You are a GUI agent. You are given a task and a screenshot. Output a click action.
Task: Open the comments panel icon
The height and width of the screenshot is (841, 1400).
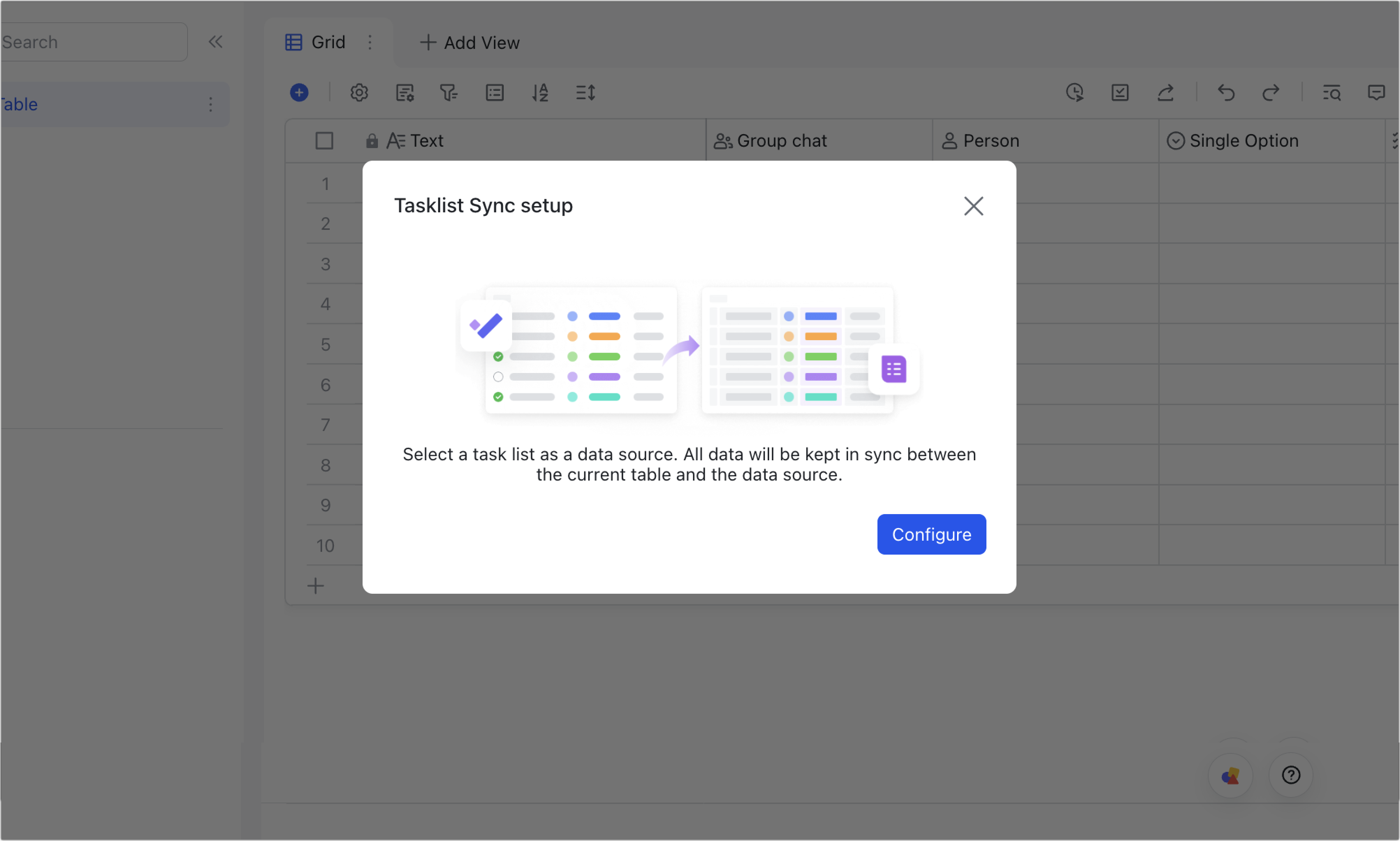pos(1377,92)
